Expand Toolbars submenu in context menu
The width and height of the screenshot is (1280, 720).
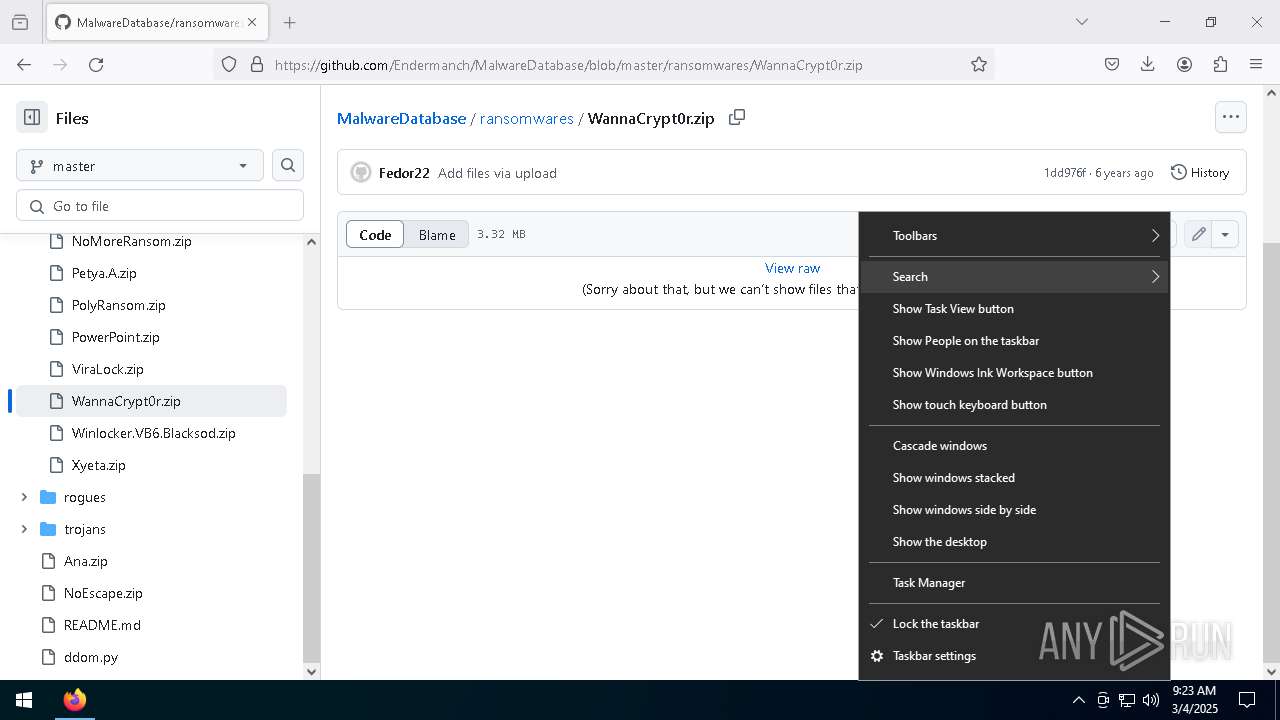pyautogui.click(x=1014, y=236)
